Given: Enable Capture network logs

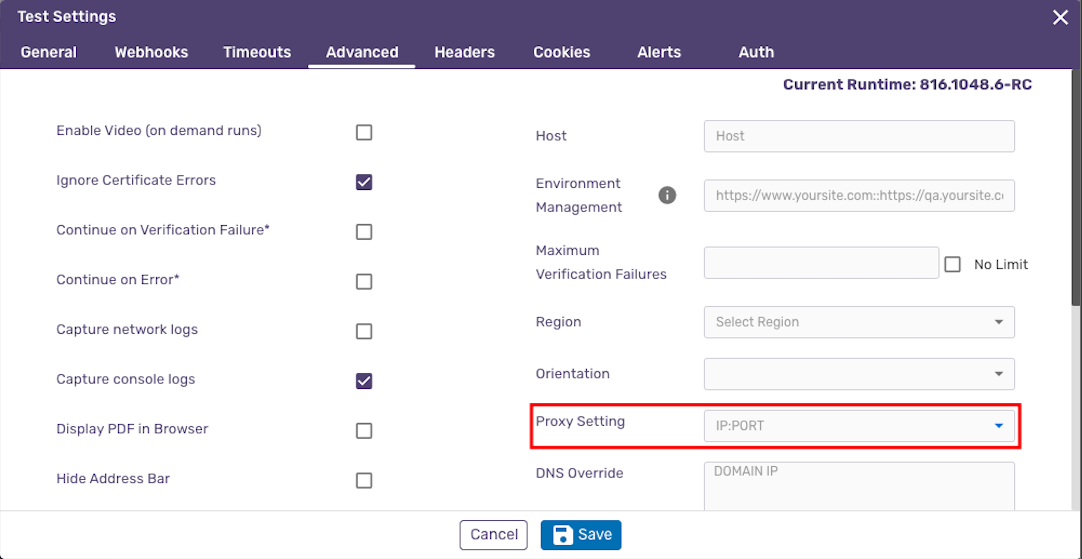Looking at the screenshot, I should point(364,331).
